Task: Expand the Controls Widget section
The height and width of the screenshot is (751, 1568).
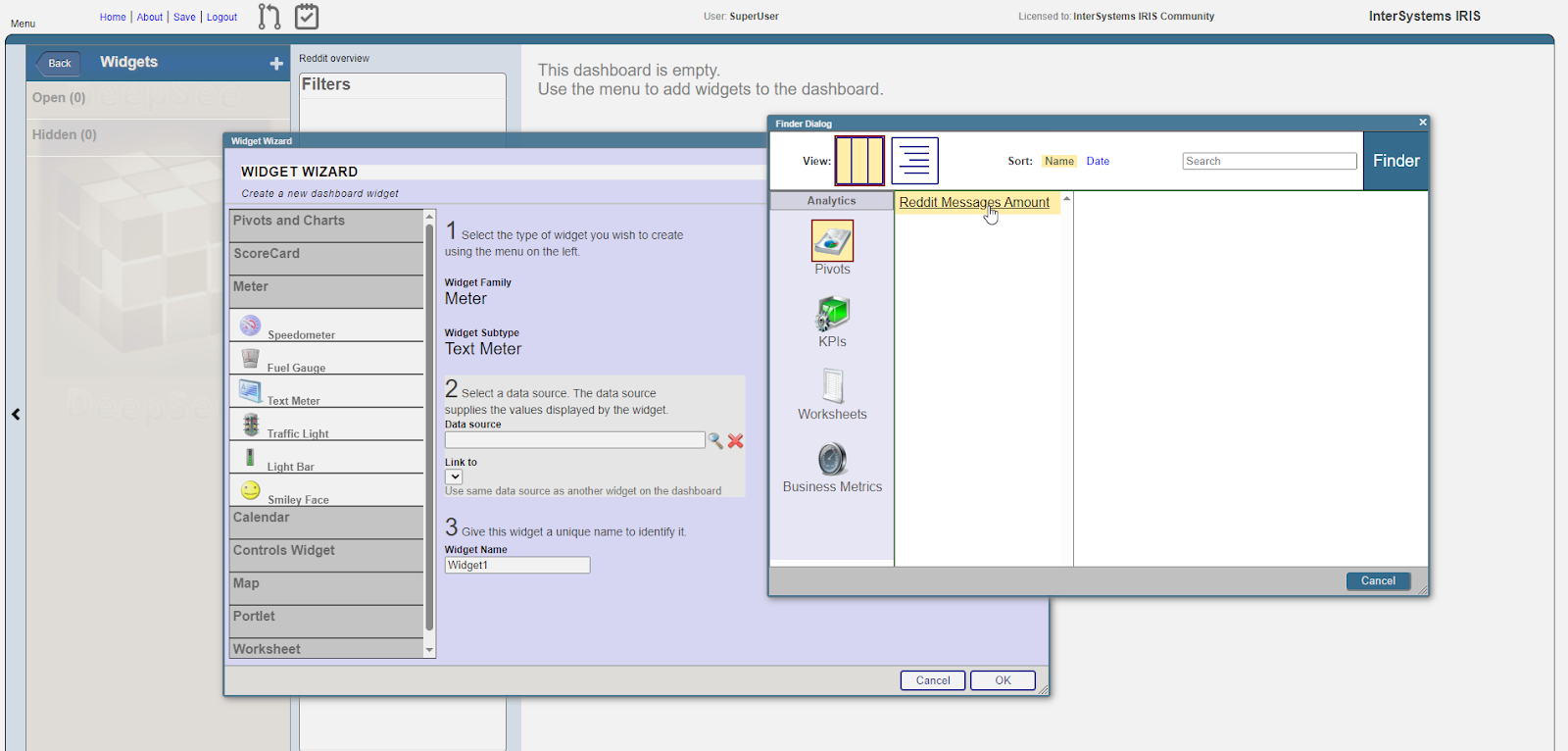Action: click(x=326, y=551)
